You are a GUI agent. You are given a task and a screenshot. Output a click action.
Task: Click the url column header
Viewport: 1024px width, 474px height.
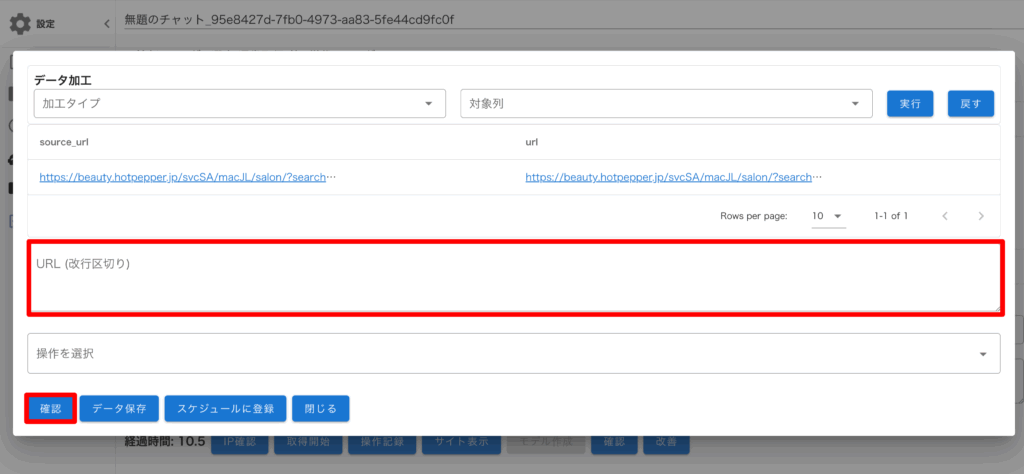532,142
